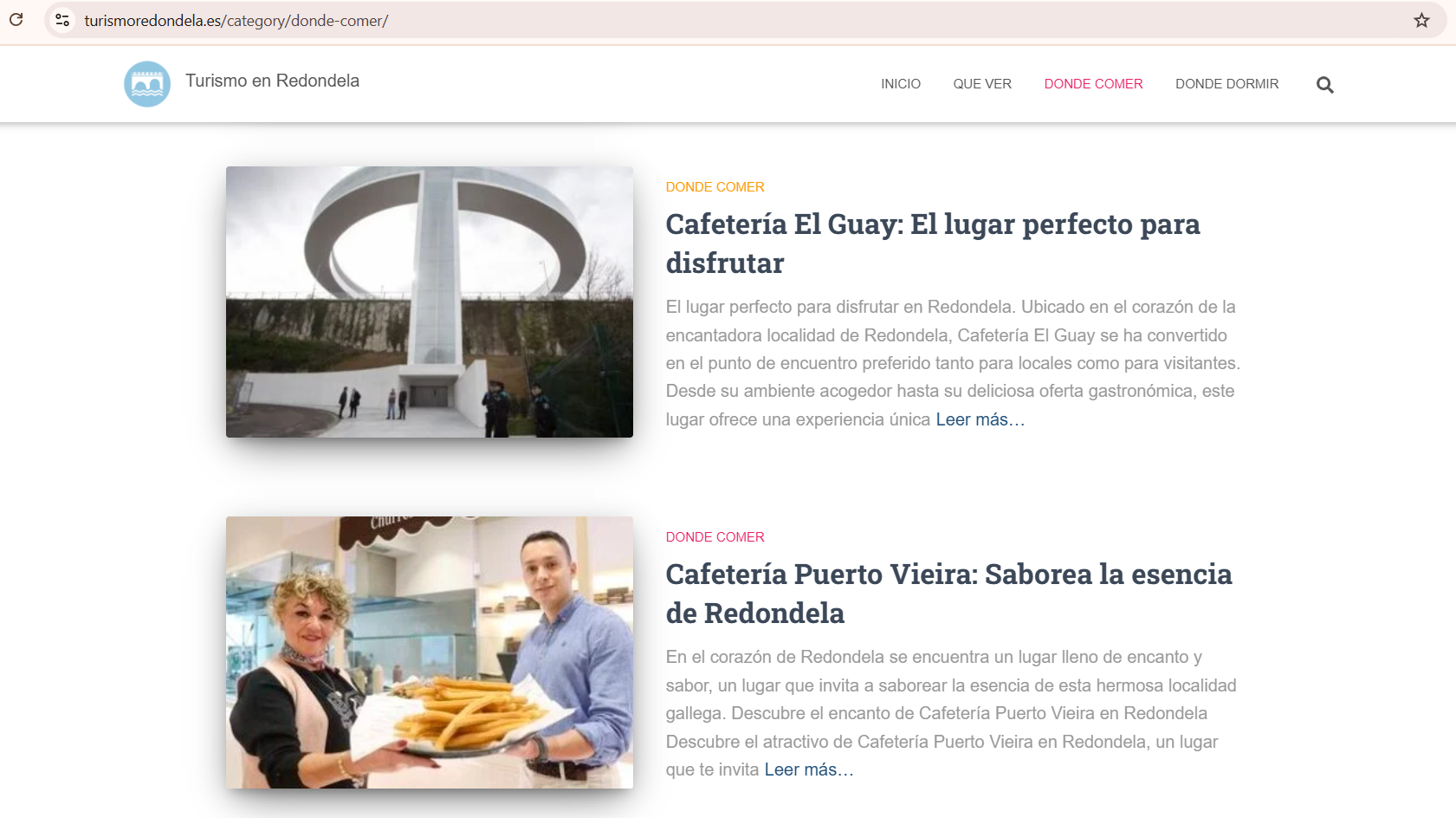Image resolution: width=1456 pixels, height=818 pixels.
Task: Open Turismo en Redondela site title
Action: 272,81
